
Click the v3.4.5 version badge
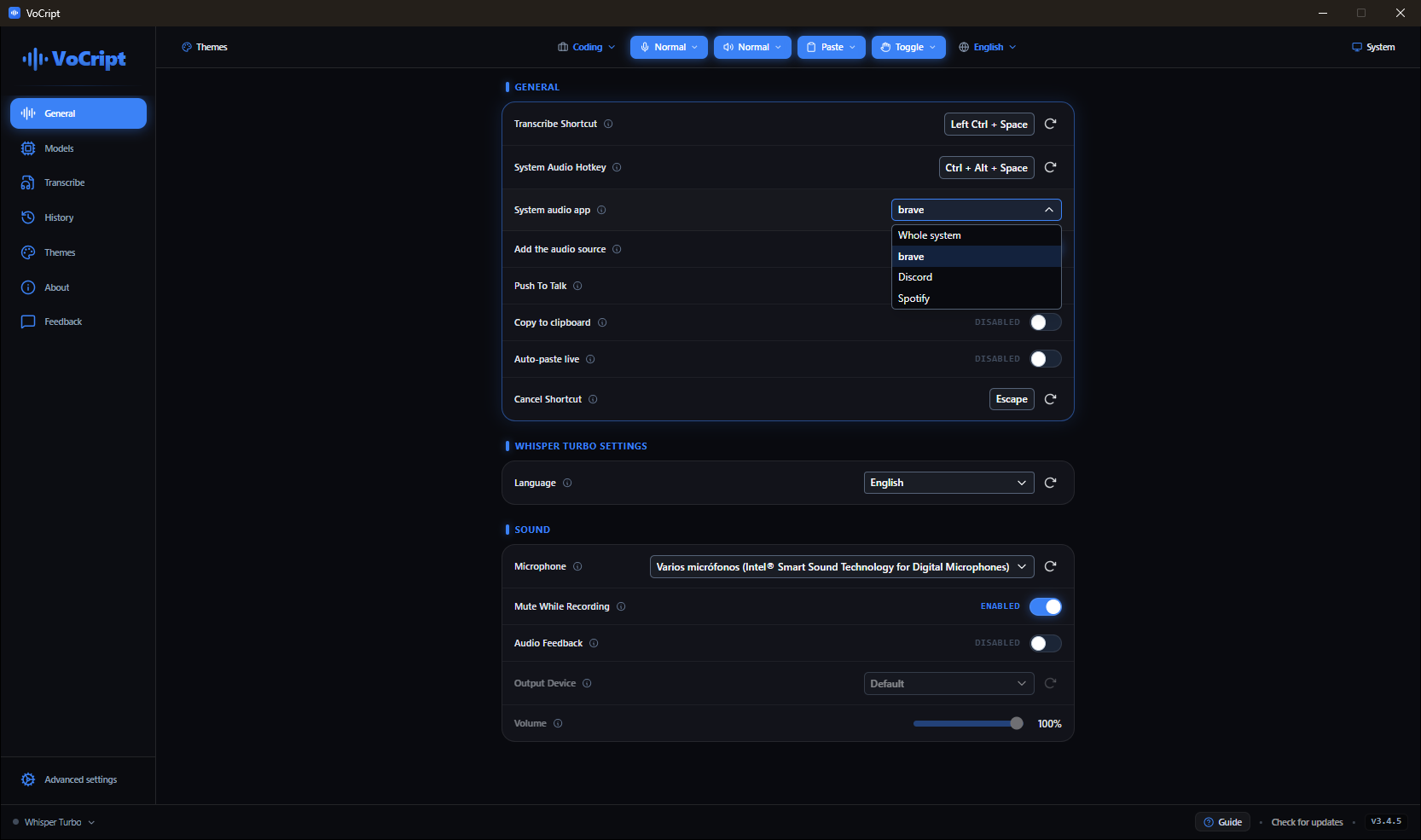coord(1386,821)
